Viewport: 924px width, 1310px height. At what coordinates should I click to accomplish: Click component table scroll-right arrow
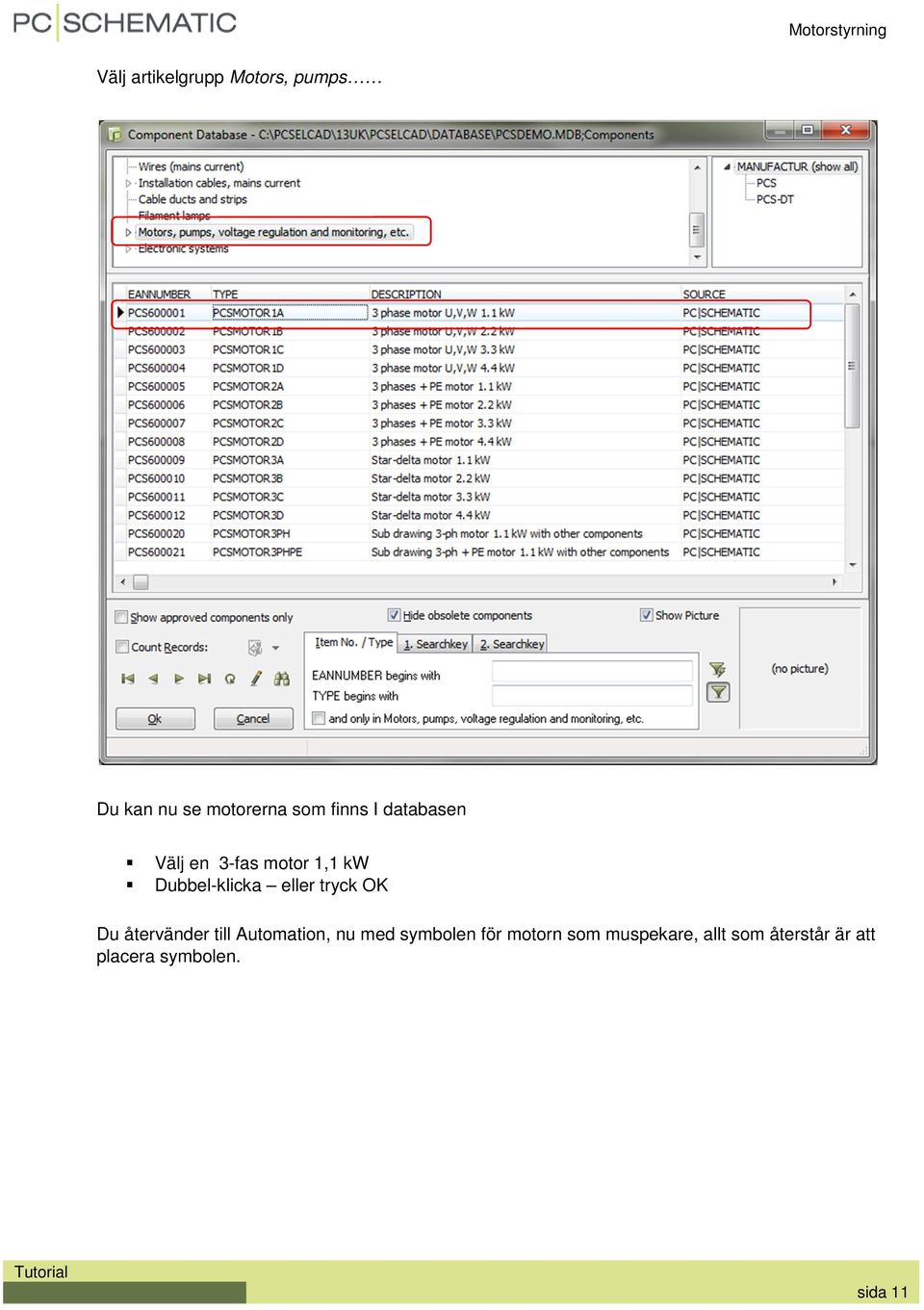[x=834, y=582]
